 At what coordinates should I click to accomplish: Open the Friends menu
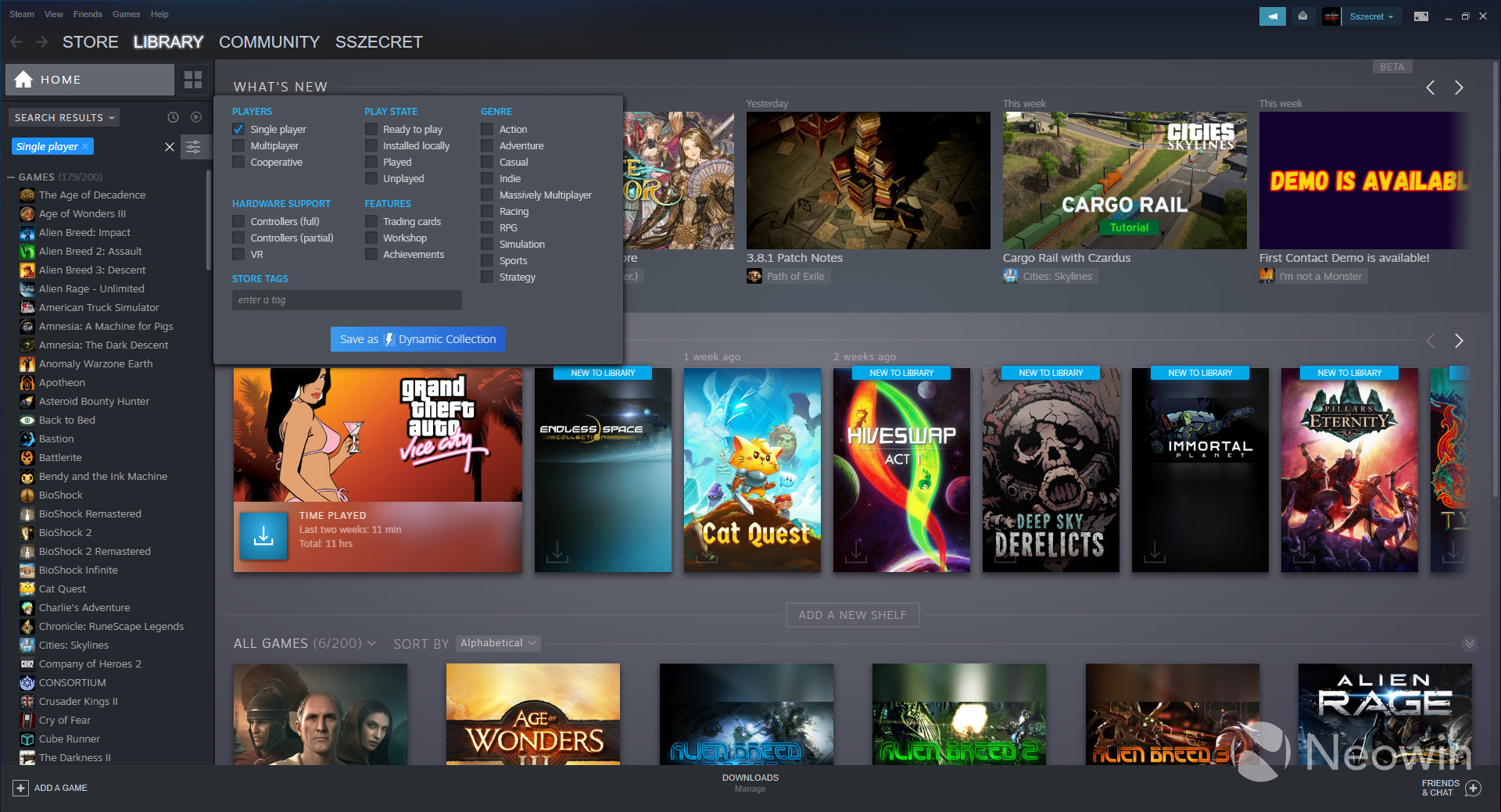88,14
